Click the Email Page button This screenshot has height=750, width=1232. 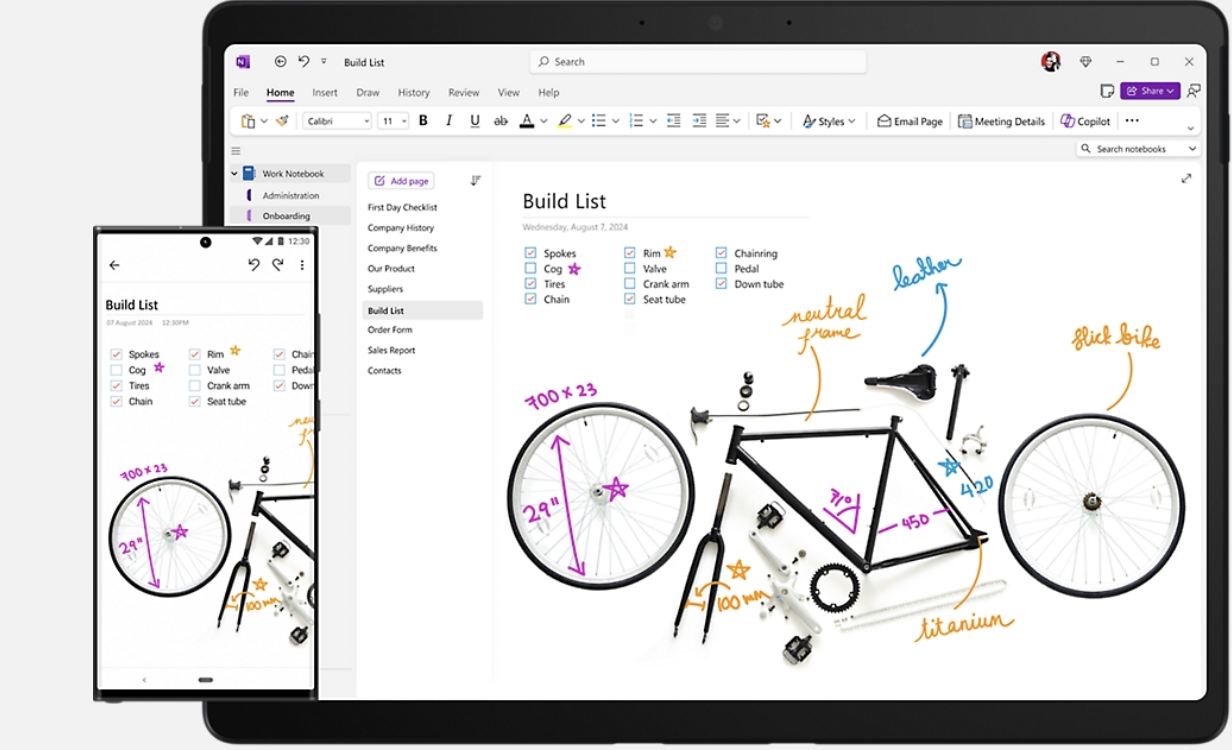pyautogui.click(x=910, y=121)
